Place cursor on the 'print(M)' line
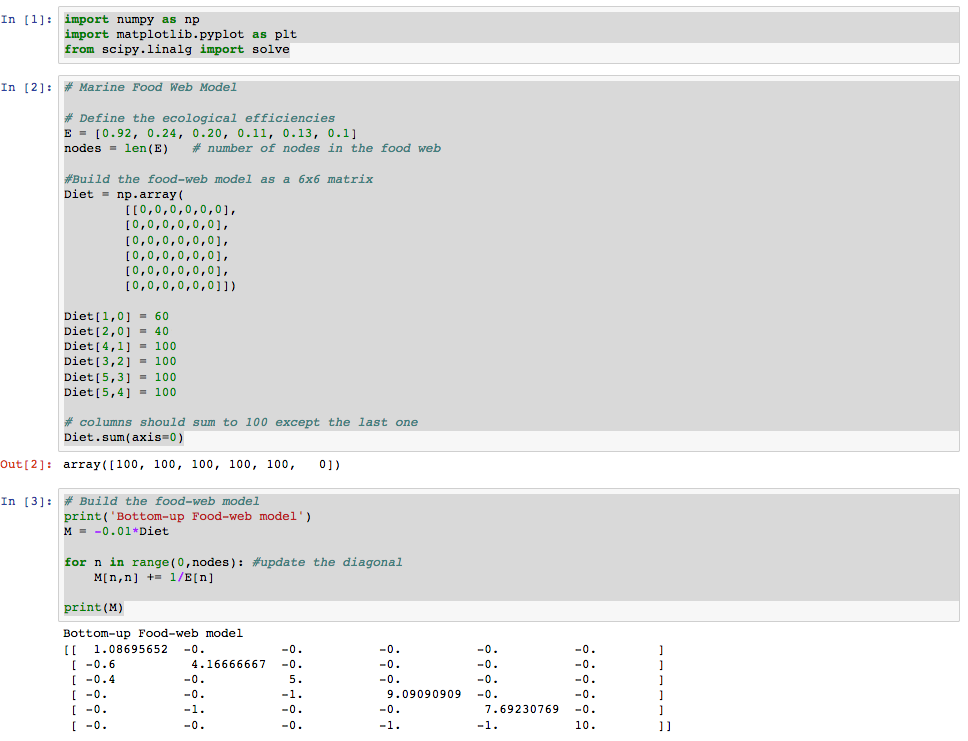 pyautogui.click(x=94, y=607)
